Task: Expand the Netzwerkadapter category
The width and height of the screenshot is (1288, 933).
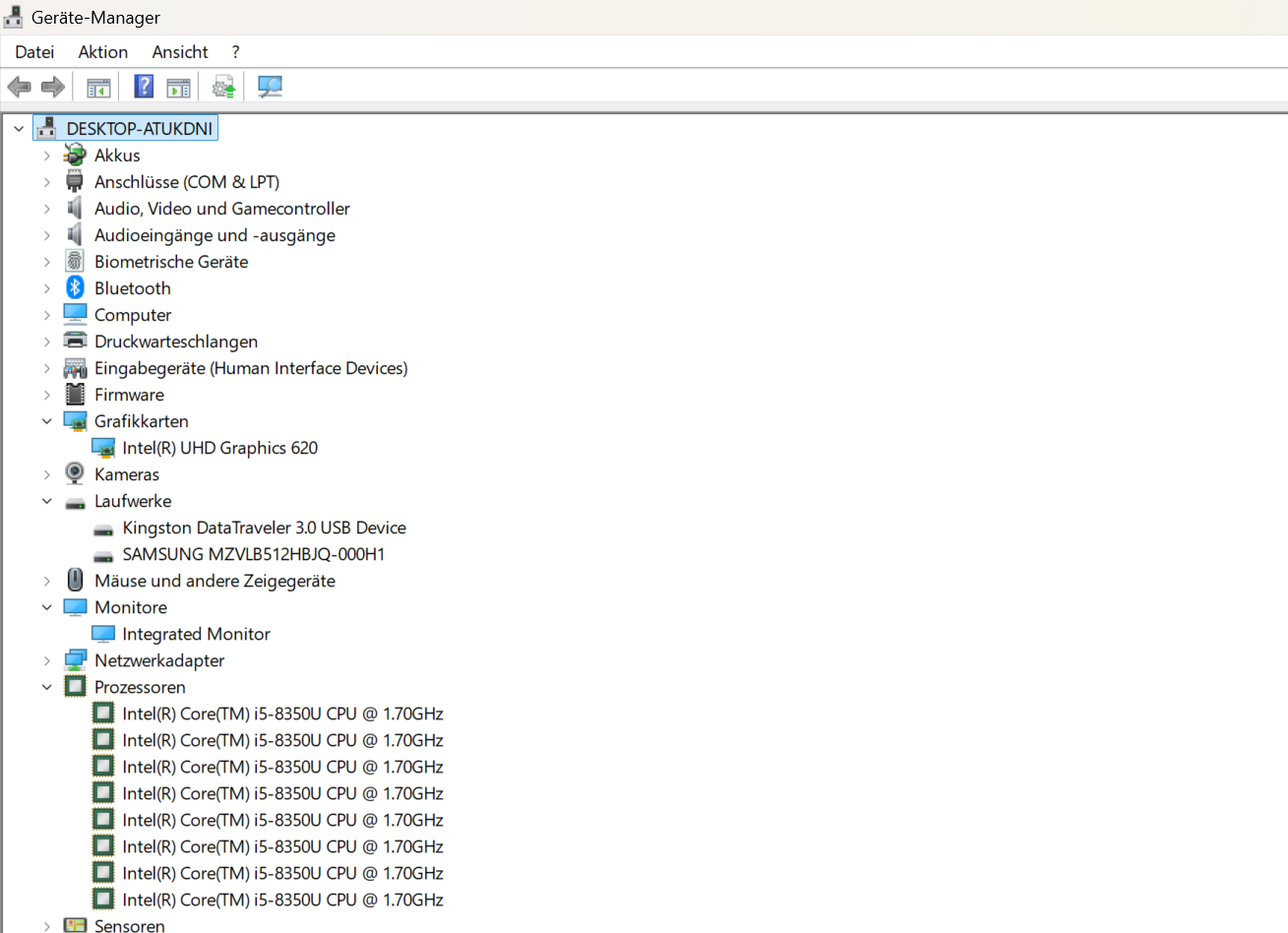Action: [x=46, y=659]
